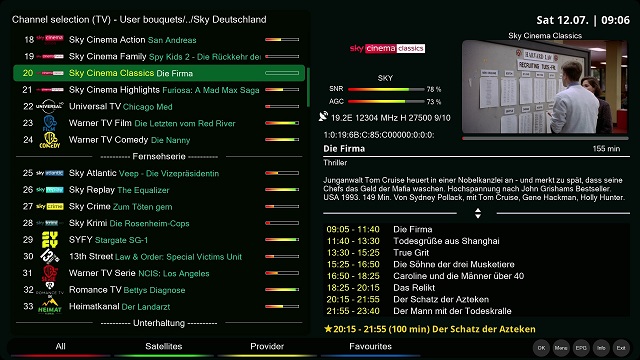The height and width of the screenshot is (360, 640).
Task: Select Warner TV Film Die Letzten row
Action: (159, 123)
